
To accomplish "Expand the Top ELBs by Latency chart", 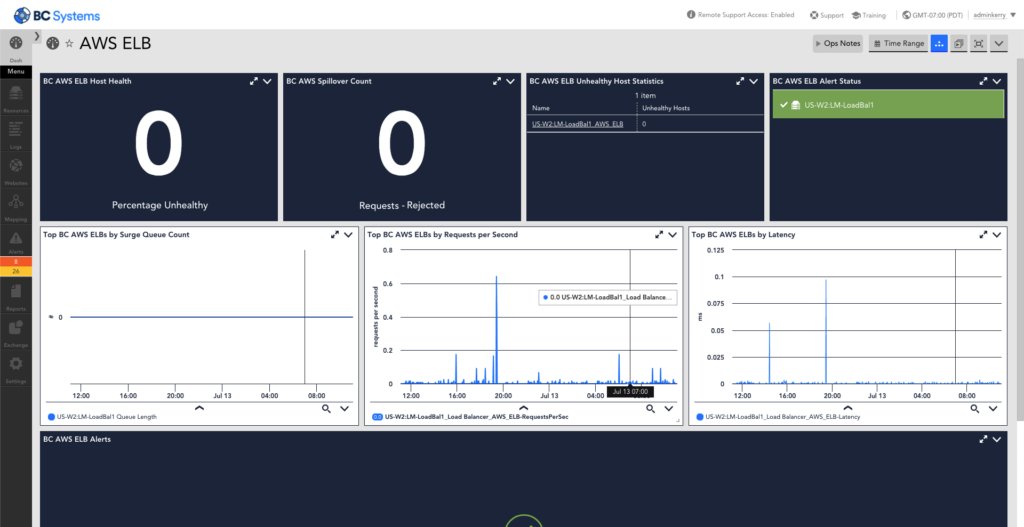I will point(983,234).
